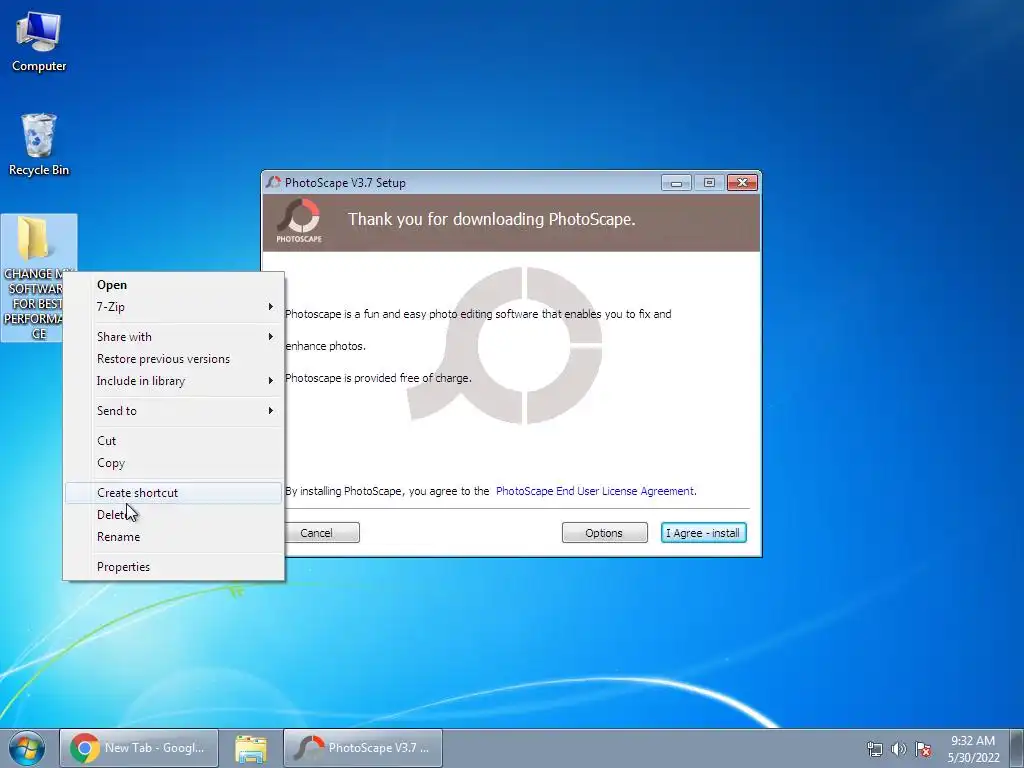Click 'Photoscape is provided free of charge.' text

[378, 378]
